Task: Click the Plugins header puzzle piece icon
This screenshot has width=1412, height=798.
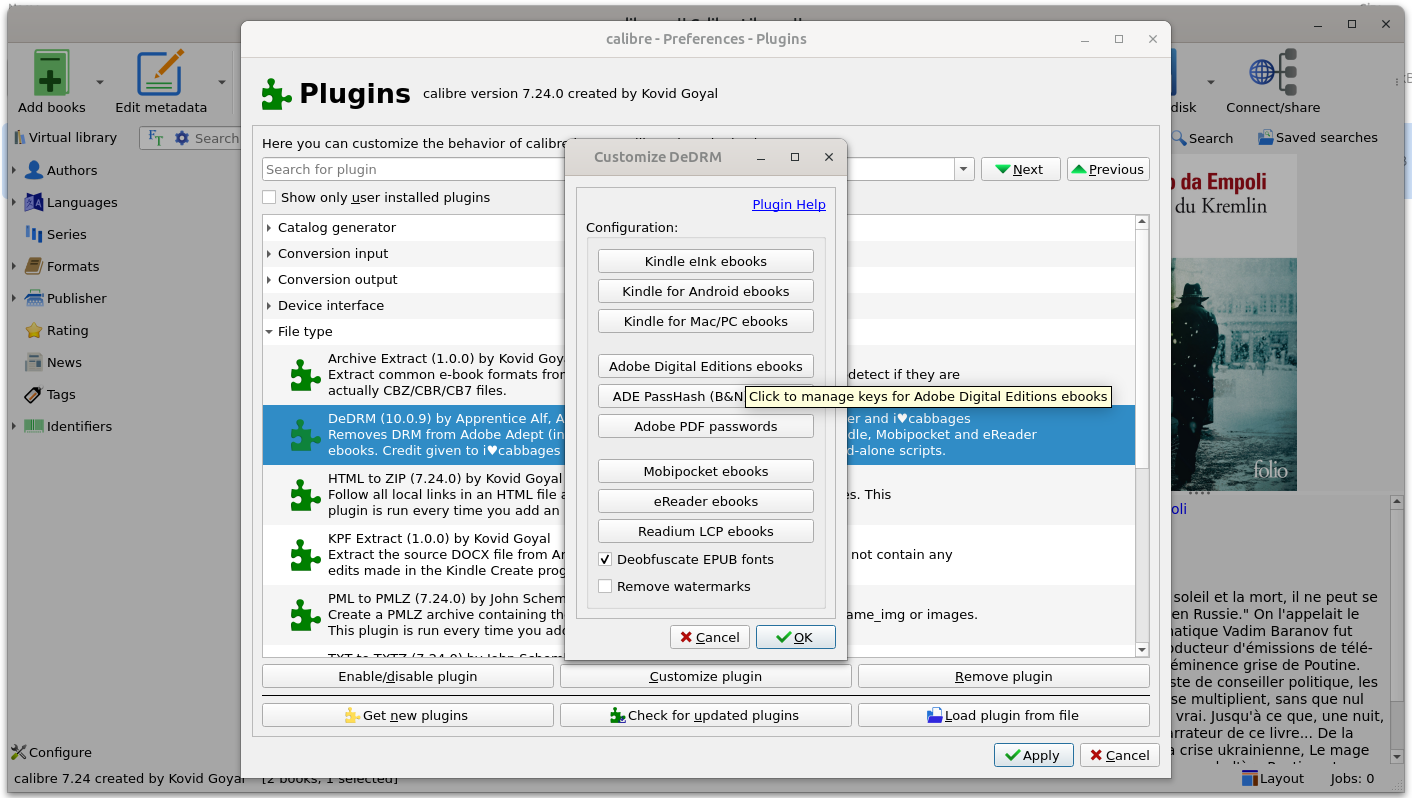Action: pos(277,94)
